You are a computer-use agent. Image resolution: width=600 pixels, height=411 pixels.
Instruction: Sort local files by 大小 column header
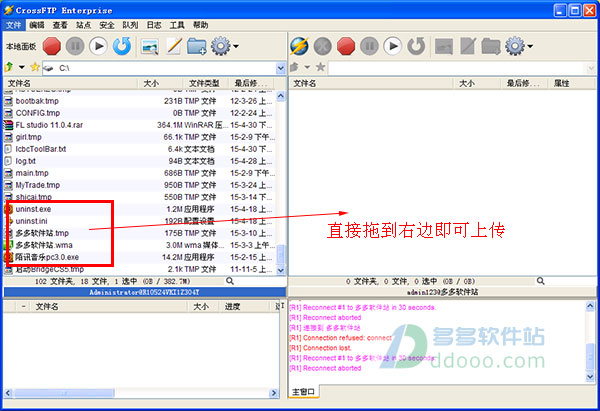tap(160, 83)
